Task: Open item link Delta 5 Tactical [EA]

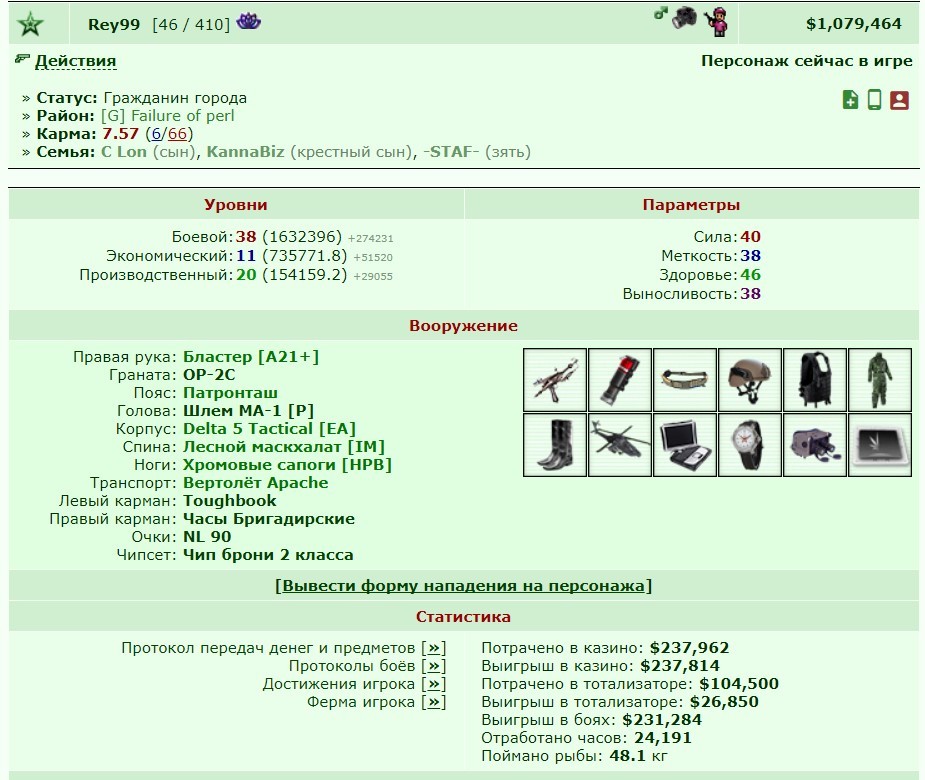Action: coord(270,429)
